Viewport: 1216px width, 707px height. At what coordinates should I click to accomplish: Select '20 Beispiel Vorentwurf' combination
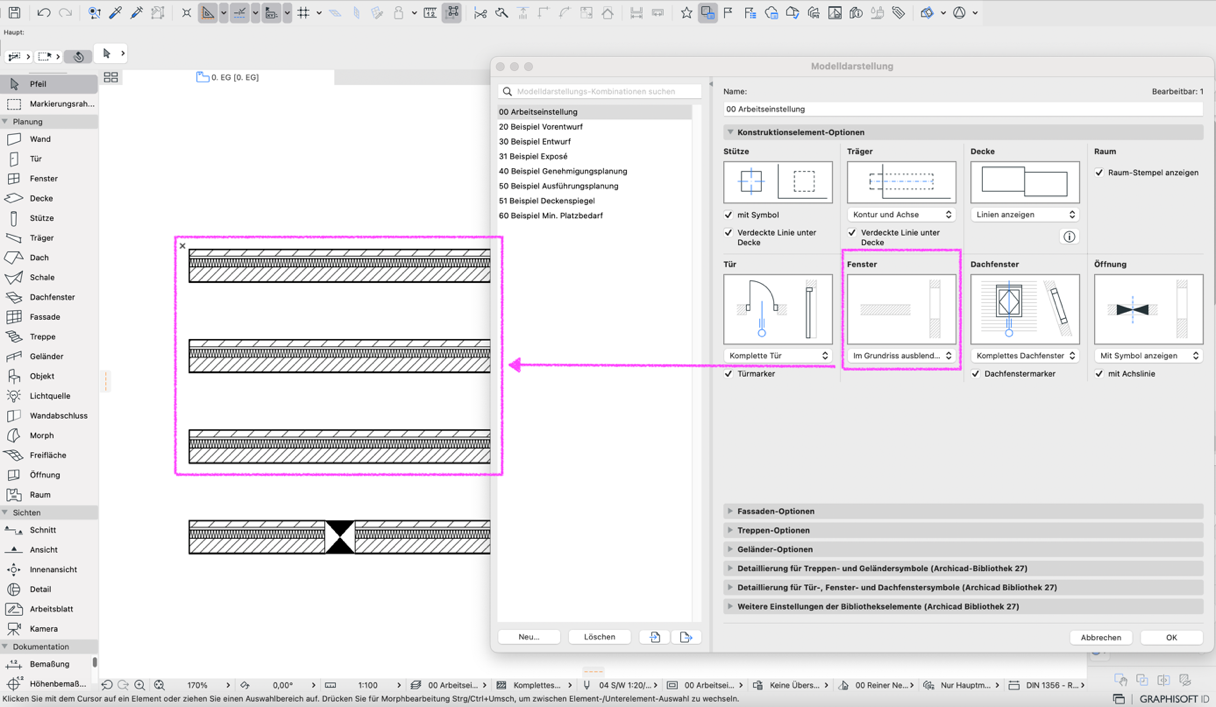[x=594, y=127]
